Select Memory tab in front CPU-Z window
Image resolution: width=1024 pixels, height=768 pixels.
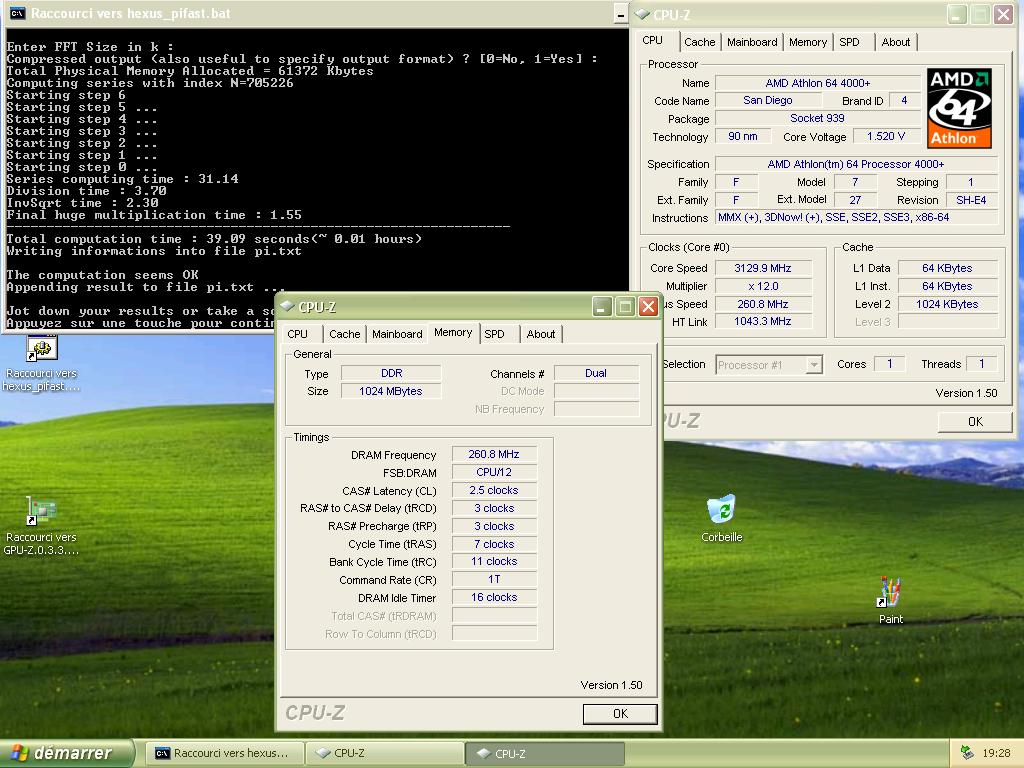(453, 332)
